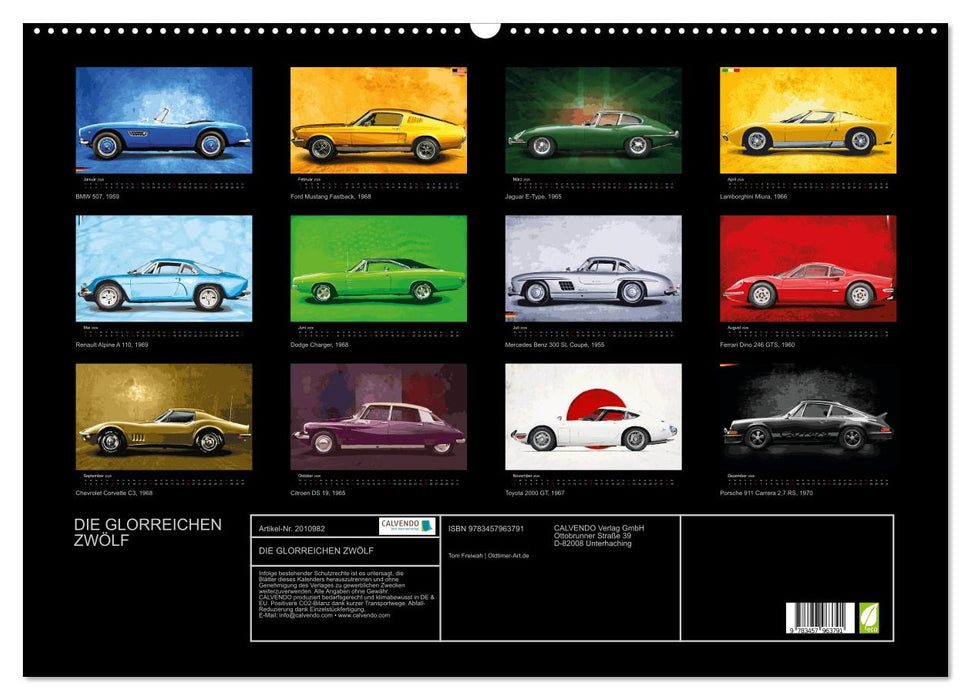Image resolution: width=971 pixels, height=700 pixels.
Task: Click the Oldtimer-Art.de author credit
Action: 488,556
